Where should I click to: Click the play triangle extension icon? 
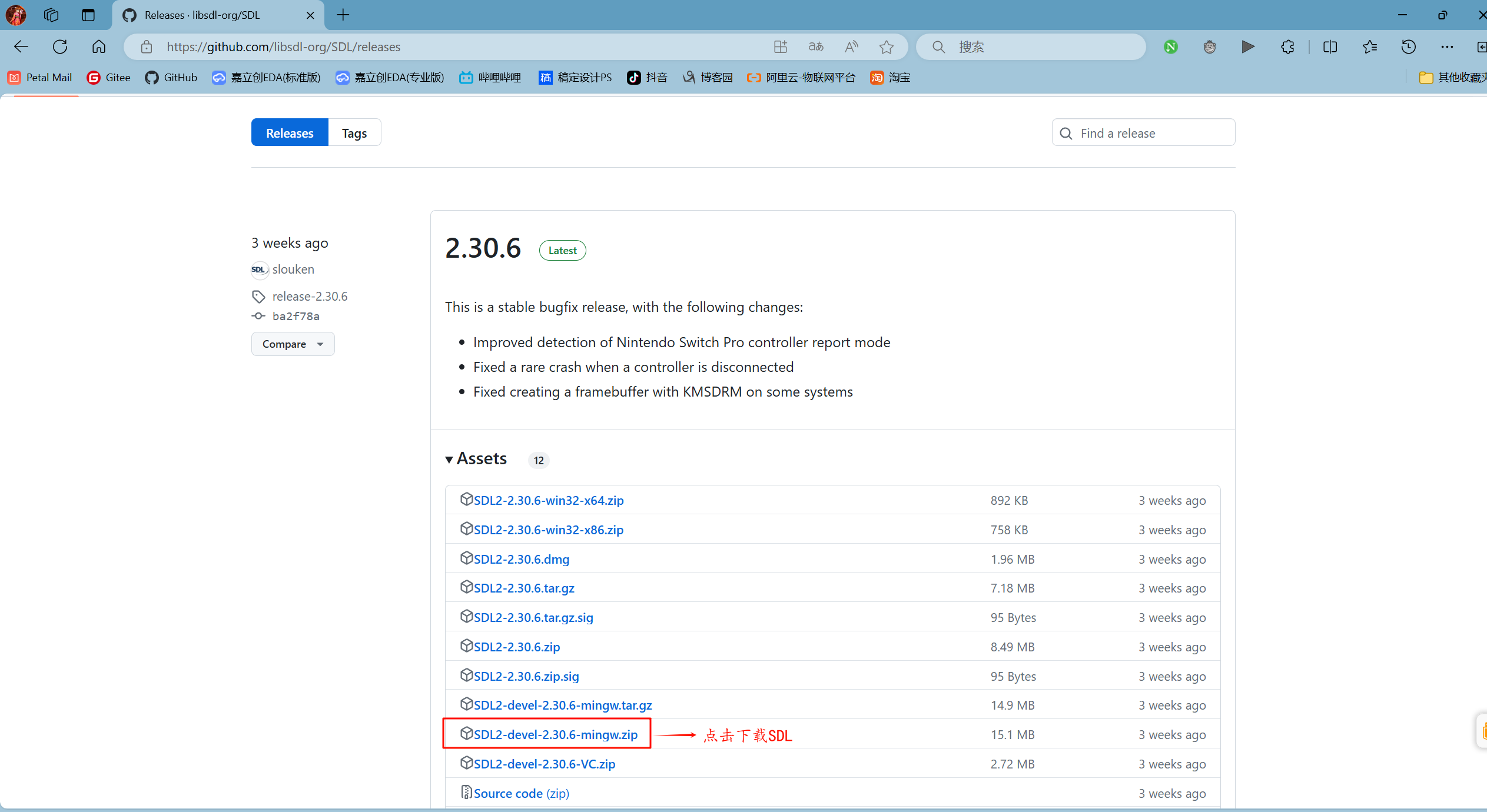point(1248,46)
